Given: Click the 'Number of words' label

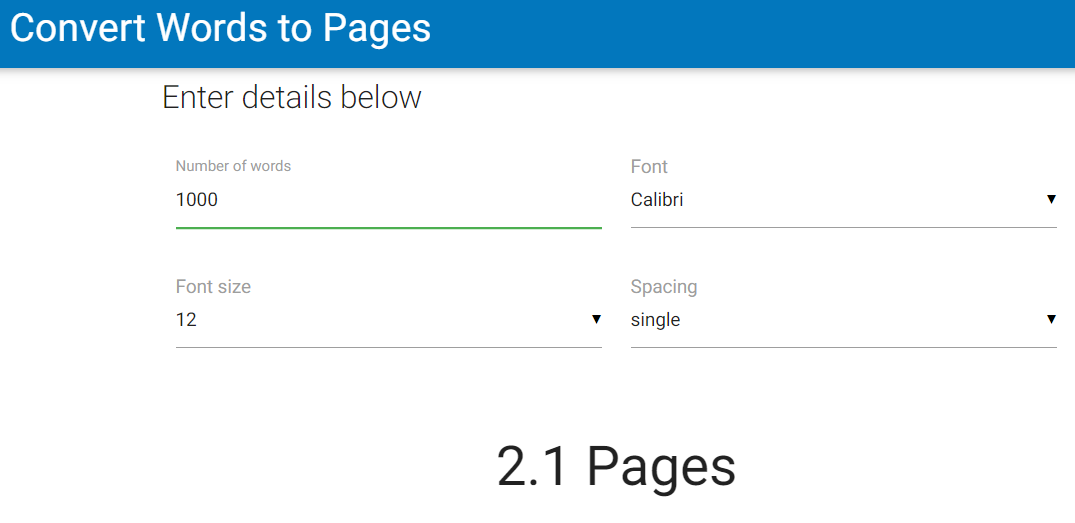Looking at the screenshot, I should click(233, 166).
